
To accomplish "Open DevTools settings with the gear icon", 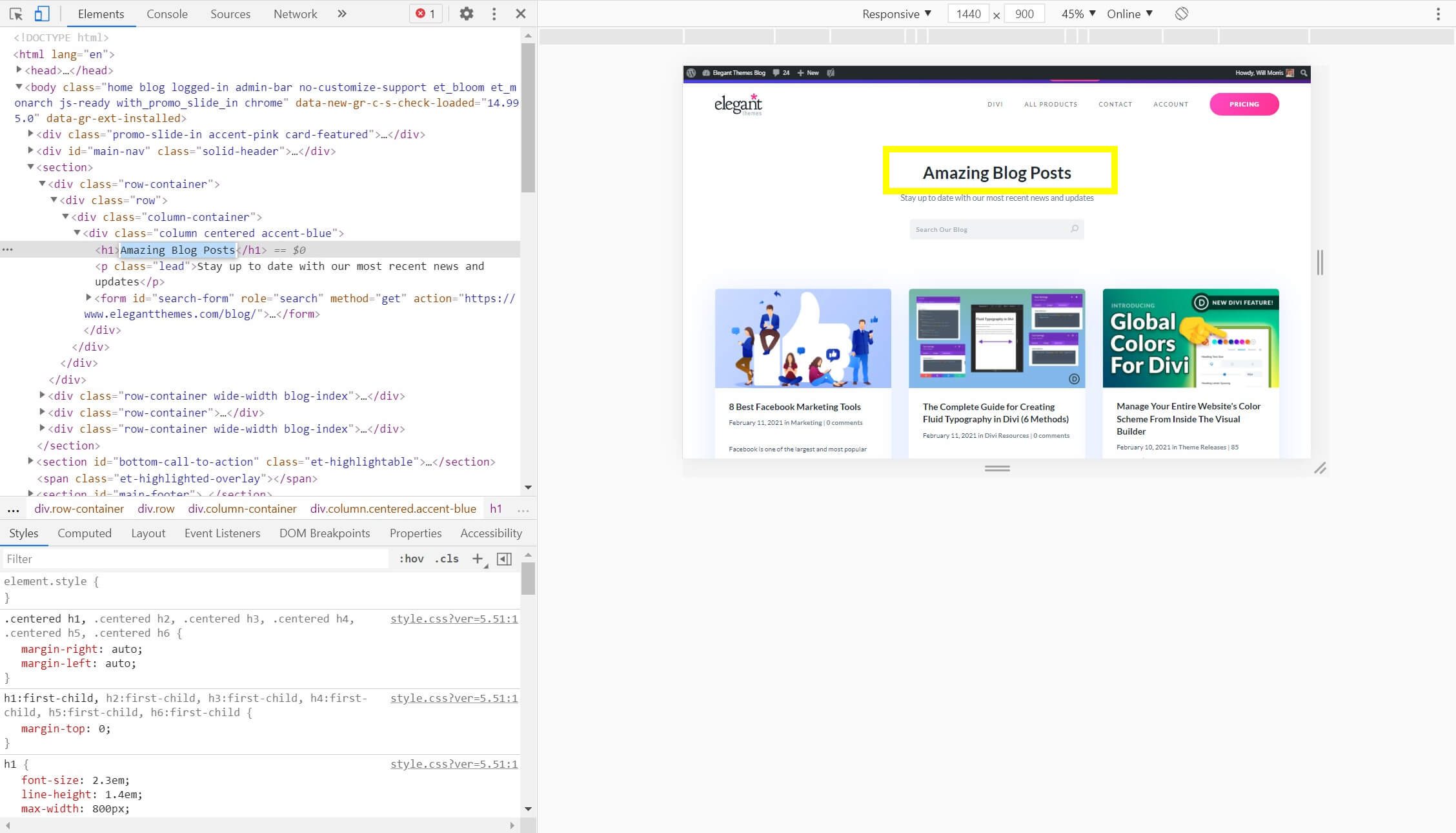I will tap(467, 14).
